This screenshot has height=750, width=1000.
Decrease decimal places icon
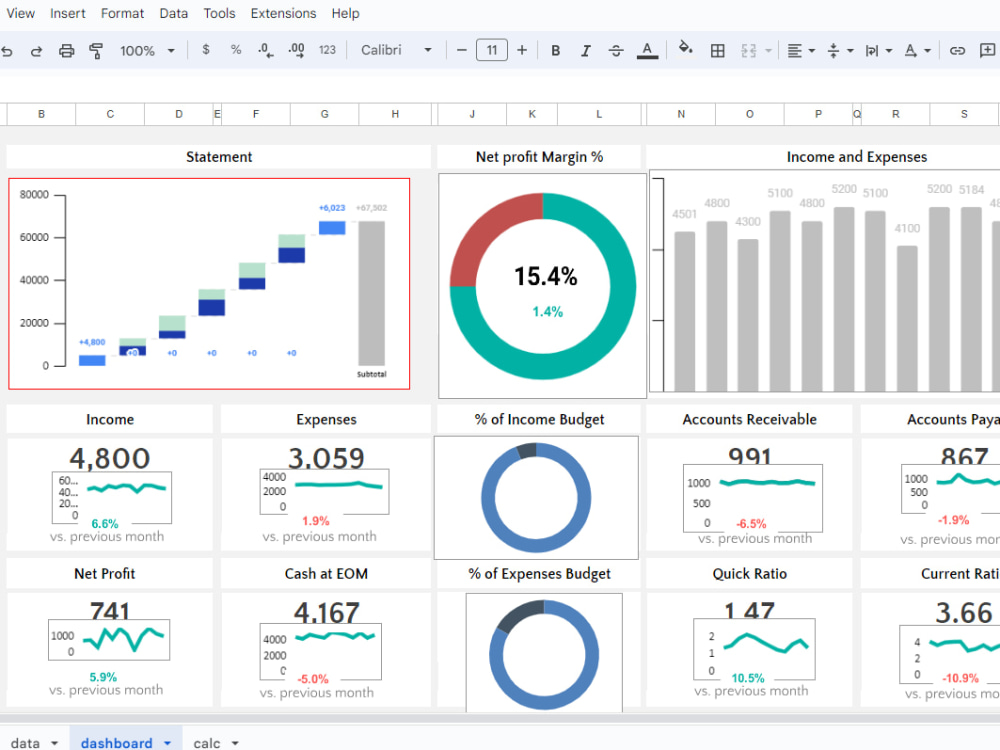(266, 50)
